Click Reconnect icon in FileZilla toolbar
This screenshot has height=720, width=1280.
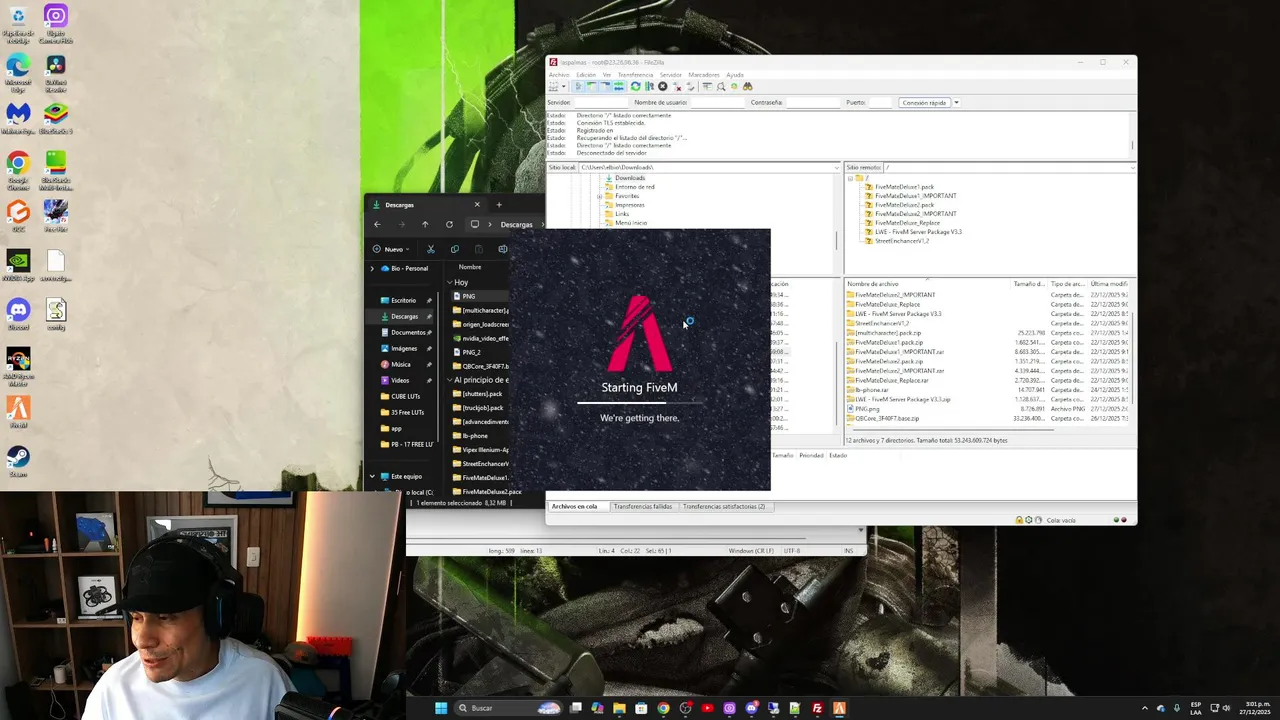click(690, 86)
